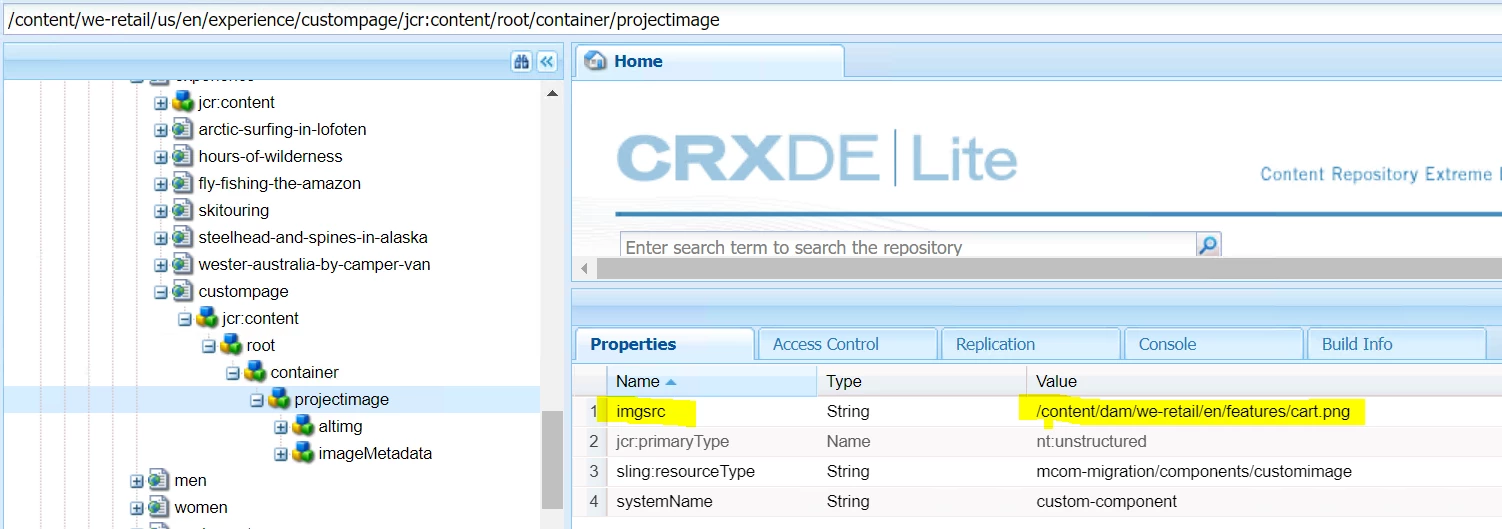Click the page icon of wester-australia-by-camper-van

click(183, 264)
